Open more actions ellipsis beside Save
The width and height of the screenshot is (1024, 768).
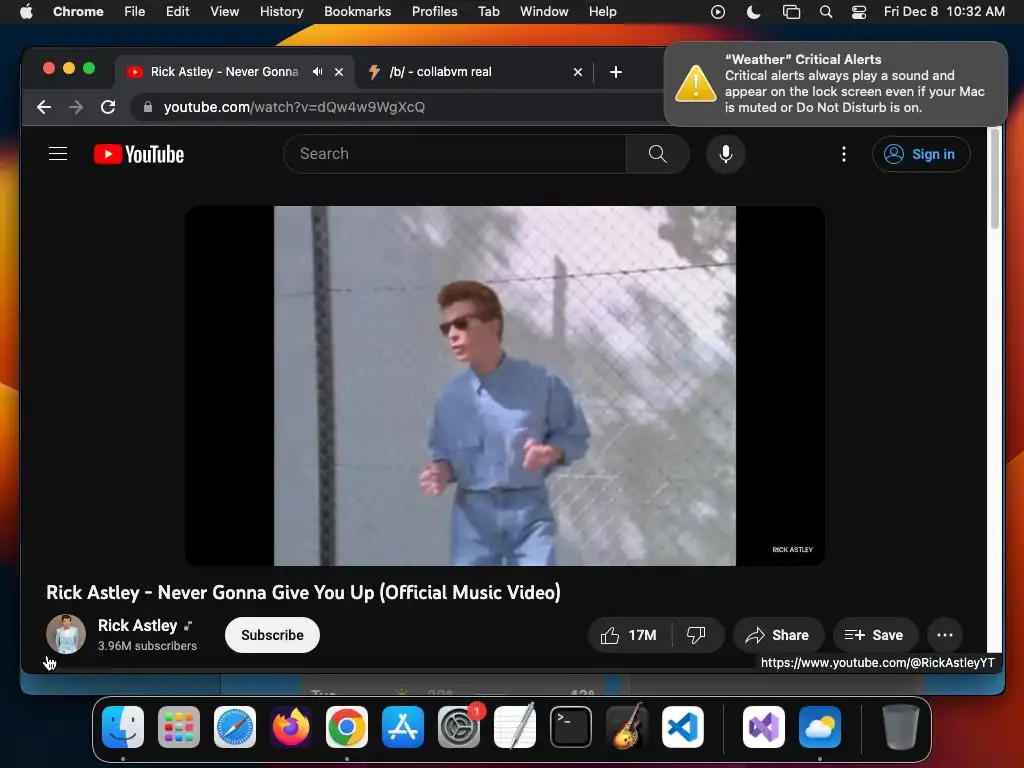click(944, 635)
